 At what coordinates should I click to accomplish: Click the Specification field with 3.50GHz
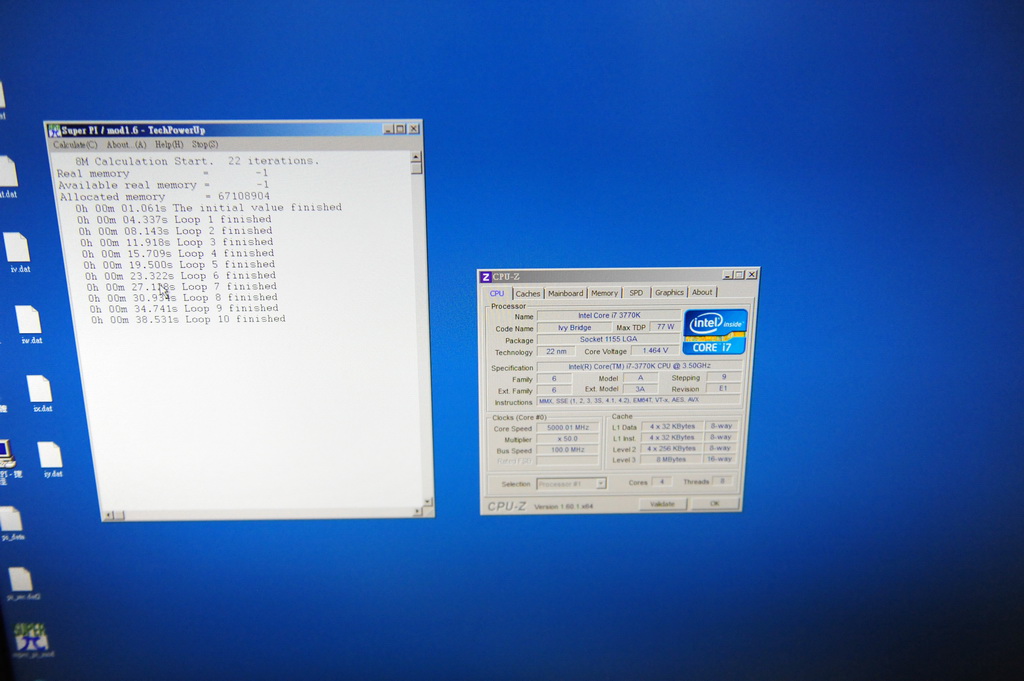pyautogui.click(x=639, y=366)
